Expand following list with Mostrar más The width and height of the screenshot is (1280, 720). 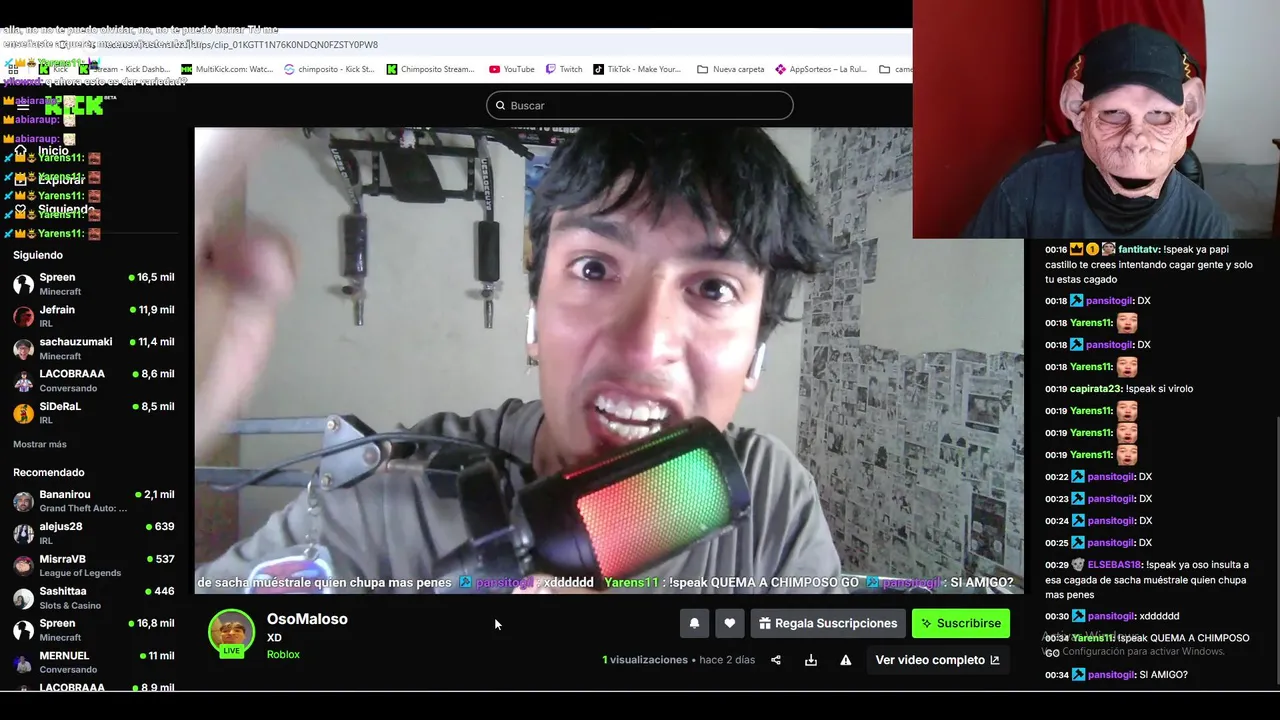click(x=40, y=444)
